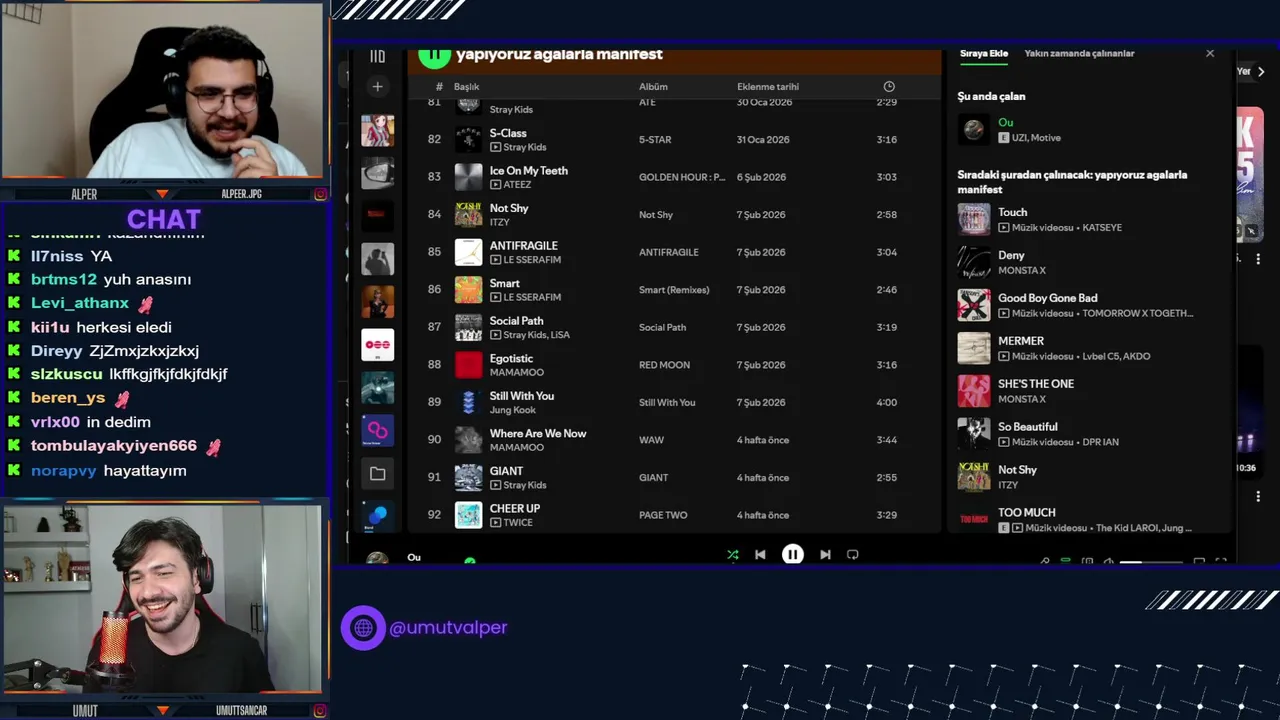Screen dimensions: 1280x720
Task: Sort by the Başlık column header
Action: point(466,87)
